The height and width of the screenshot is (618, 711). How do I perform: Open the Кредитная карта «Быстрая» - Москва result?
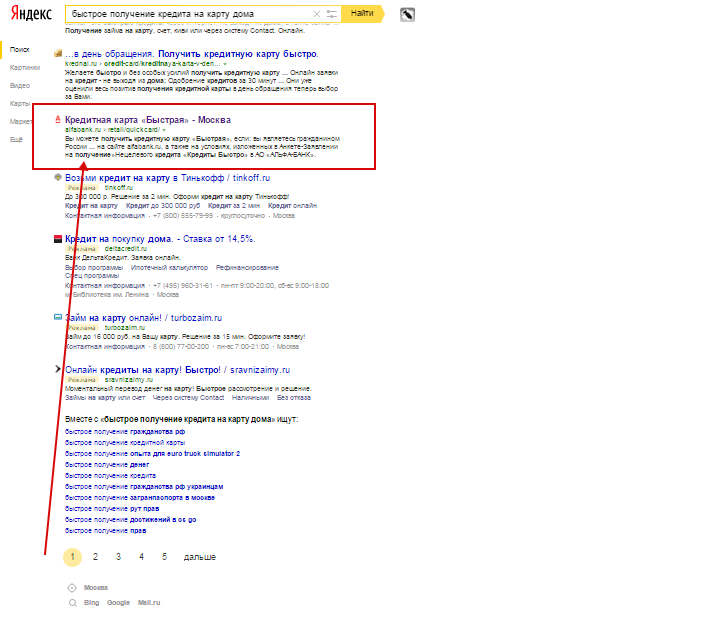coord(148,120)
